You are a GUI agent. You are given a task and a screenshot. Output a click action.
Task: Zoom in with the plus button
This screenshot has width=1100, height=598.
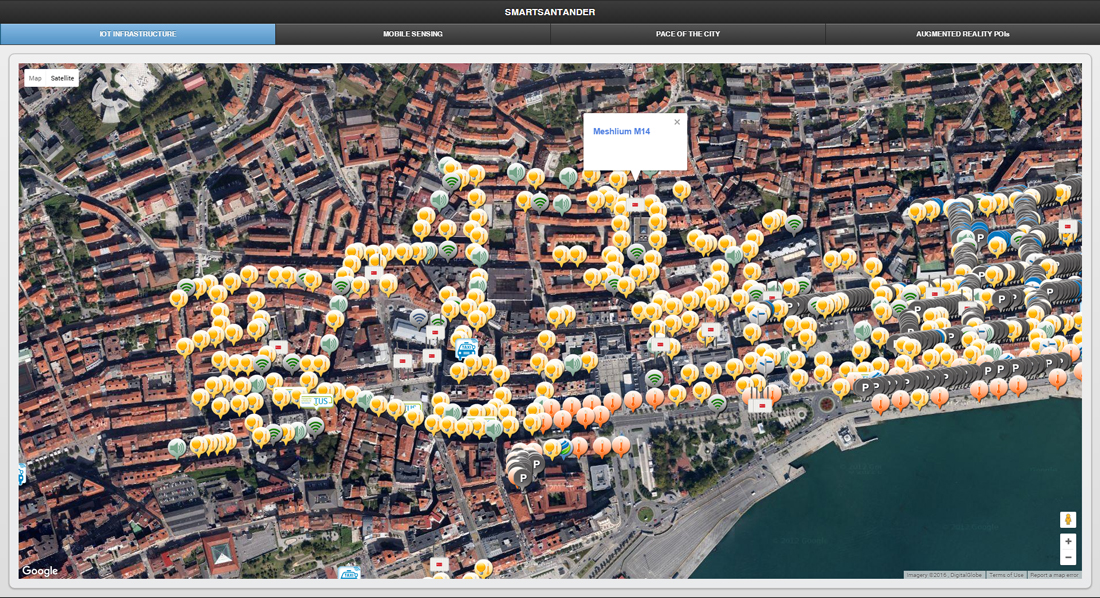[x=1068, y=541]
